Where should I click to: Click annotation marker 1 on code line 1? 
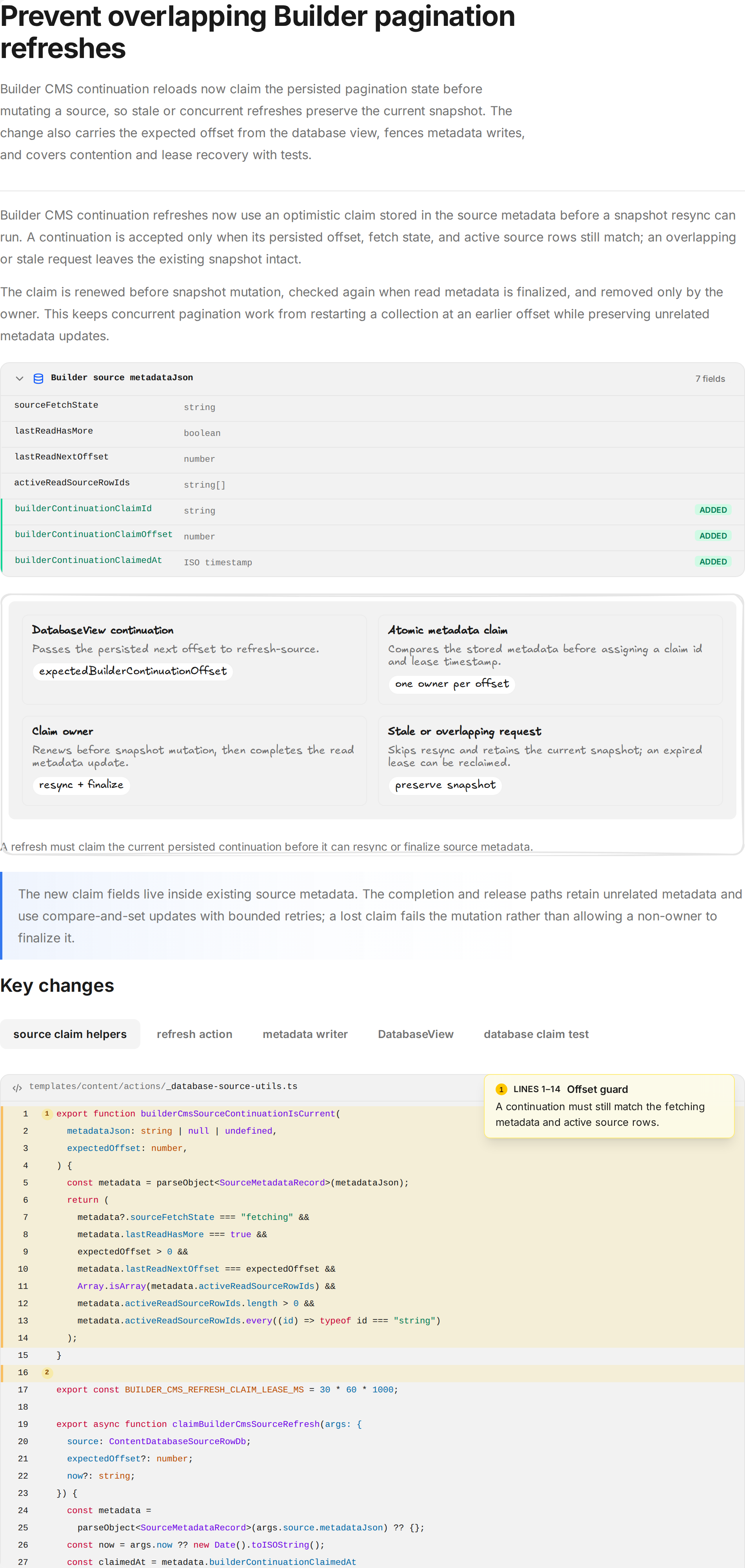pos(47,1113)
